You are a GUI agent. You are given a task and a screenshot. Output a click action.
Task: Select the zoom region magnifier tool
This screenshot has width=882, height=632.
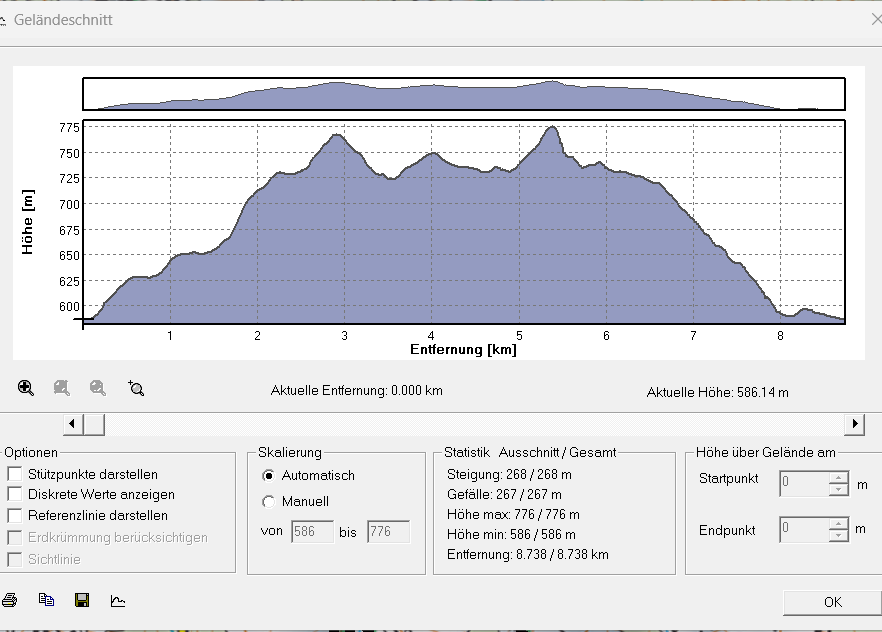[136, 388]
